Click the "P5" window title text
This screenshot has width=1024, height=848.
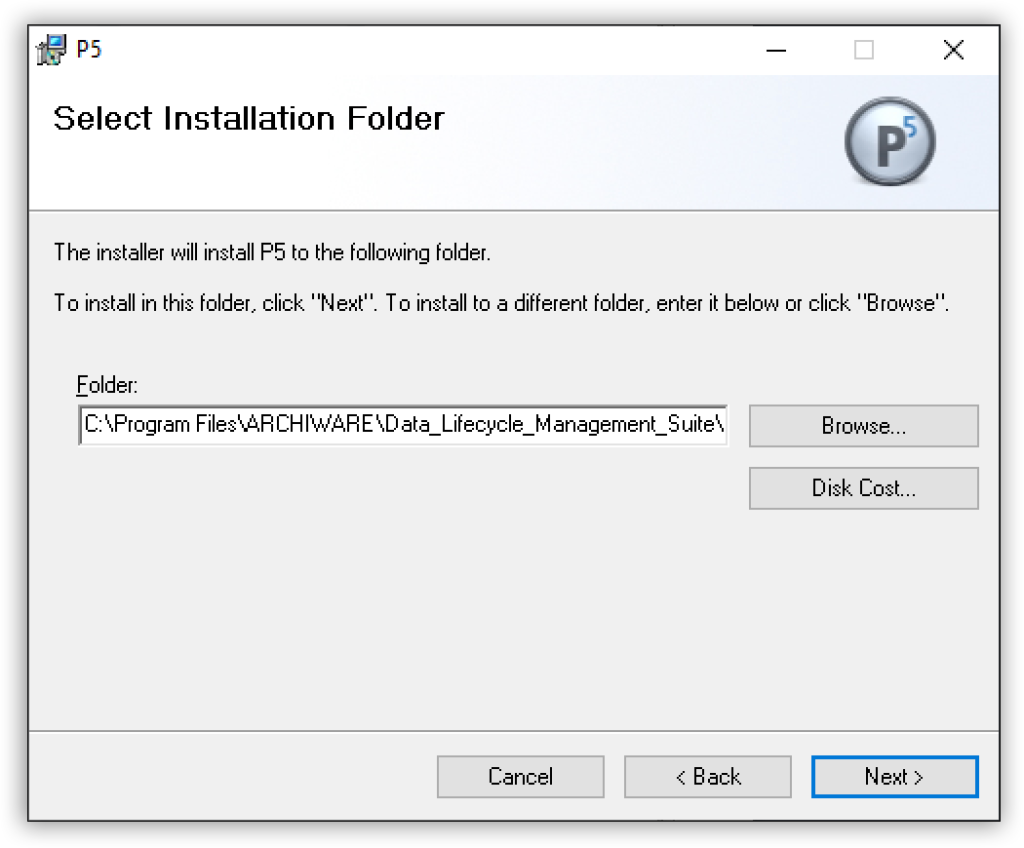click(x=89, y=50)
